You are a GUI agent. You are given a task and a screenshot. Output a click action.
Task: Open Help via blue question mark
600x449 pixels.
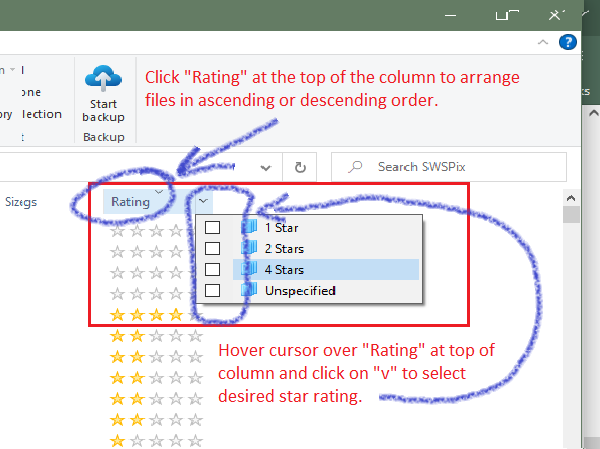point(568,41)
